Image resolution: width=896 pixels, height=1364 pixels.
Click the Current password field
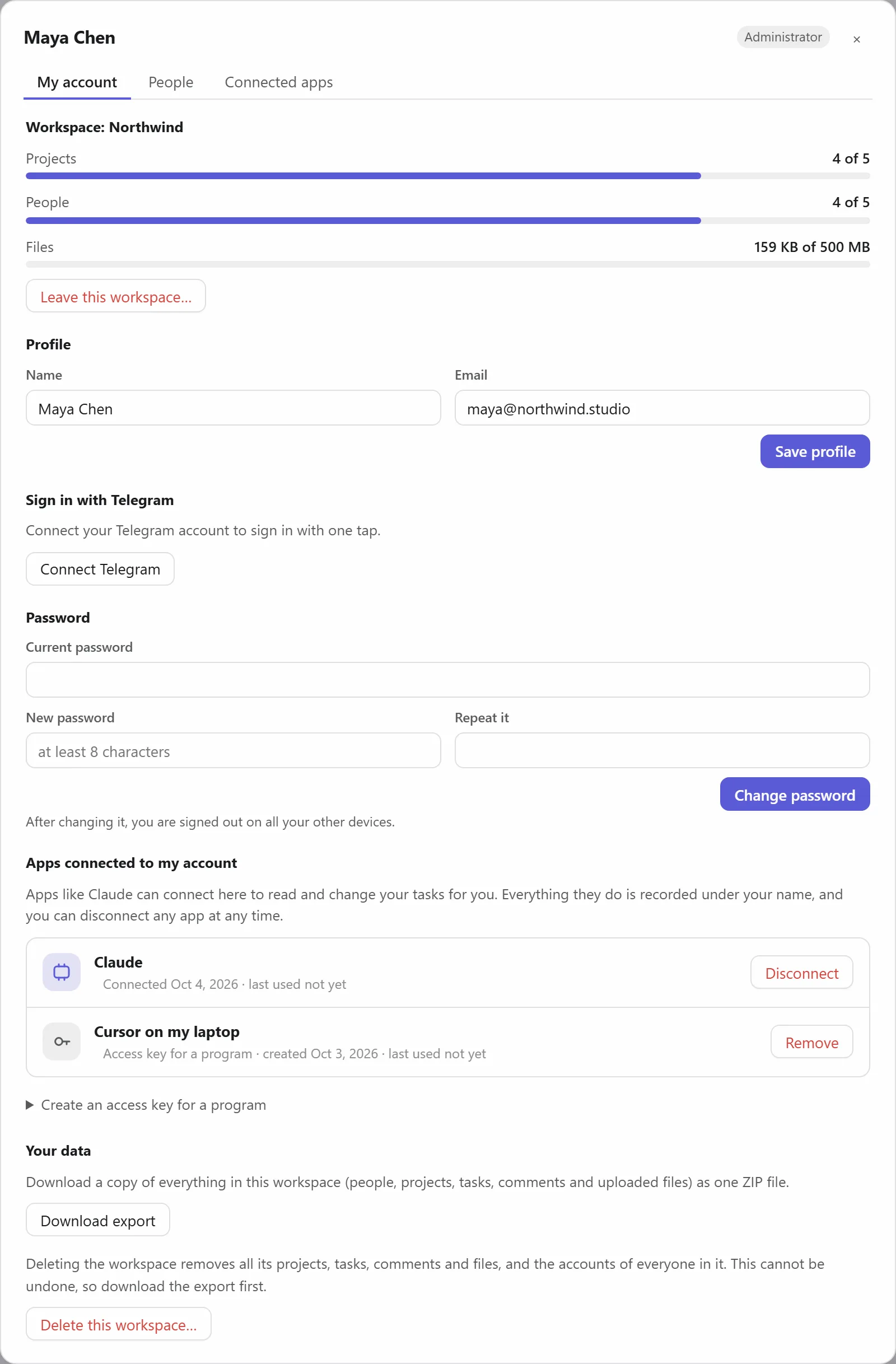point(447,680)
